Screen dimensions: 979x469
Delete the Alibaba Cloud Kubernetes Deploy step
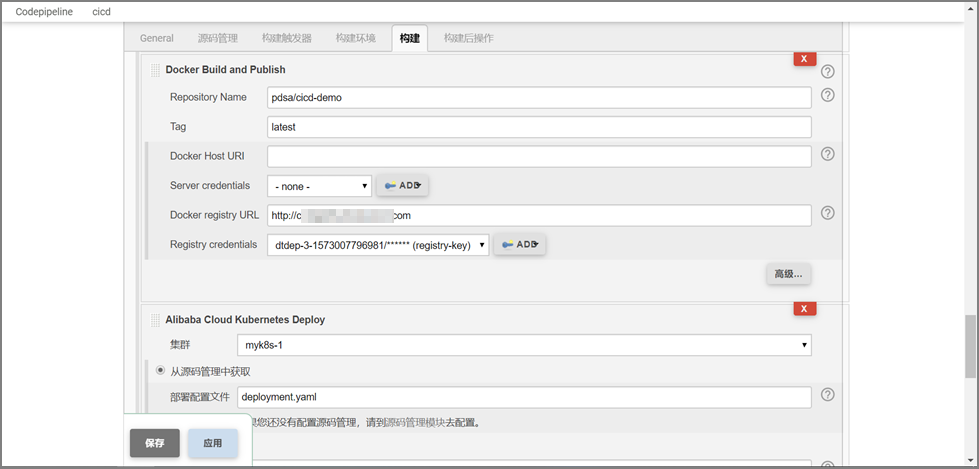point(805,309)
